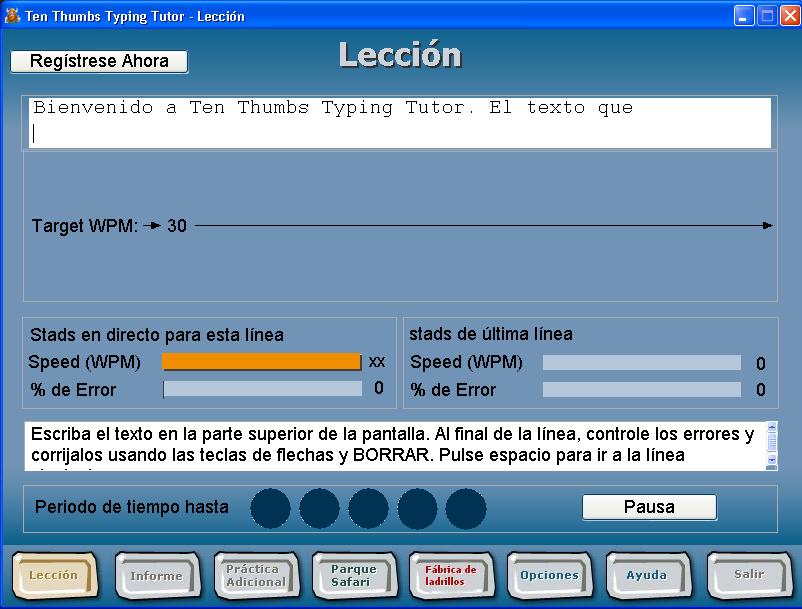
Task: Click last-line % de Error bar
Action: [x=641, y=389]
